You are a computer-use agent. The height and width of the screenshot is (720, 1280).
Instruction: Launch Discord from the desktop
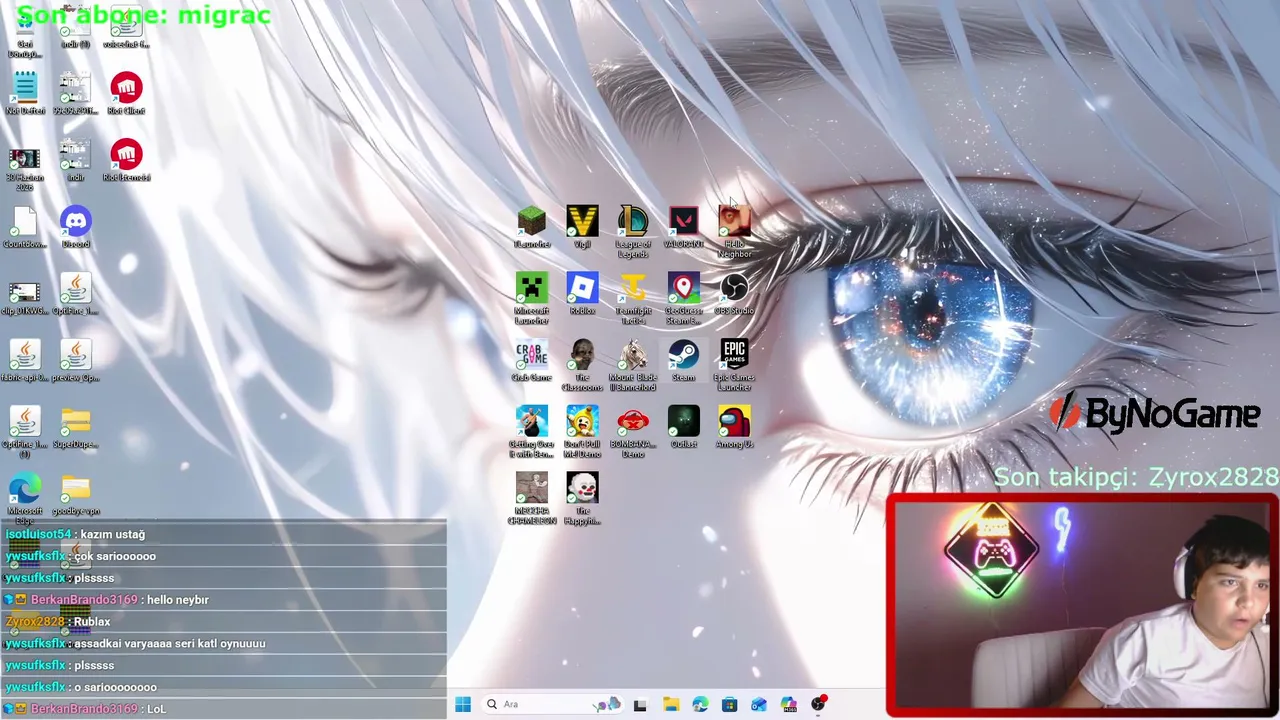point(76,222)
